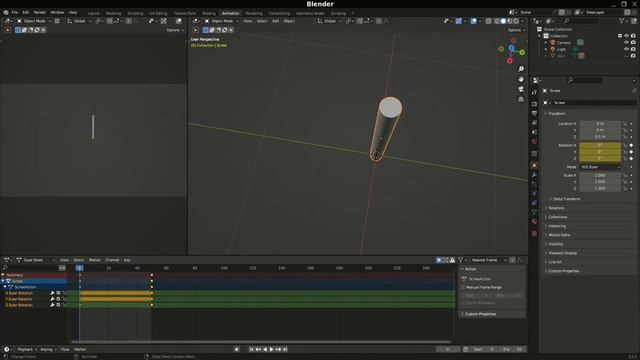The width and height of the screenshot is (640, 360).
Task: Toggle Light render camera icon in outliner
Action: click(633, 49)
